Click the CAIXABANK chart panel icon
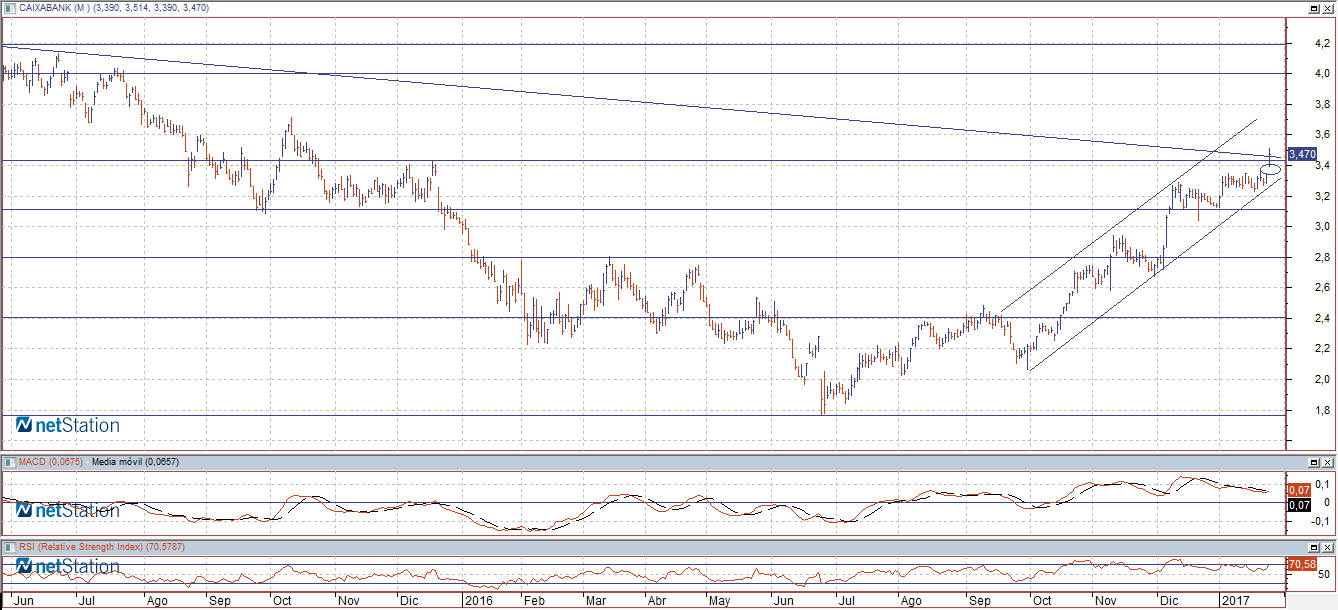Image resolution: width=1338 pixels, height=610 pixels. click(x=9, y=7)
